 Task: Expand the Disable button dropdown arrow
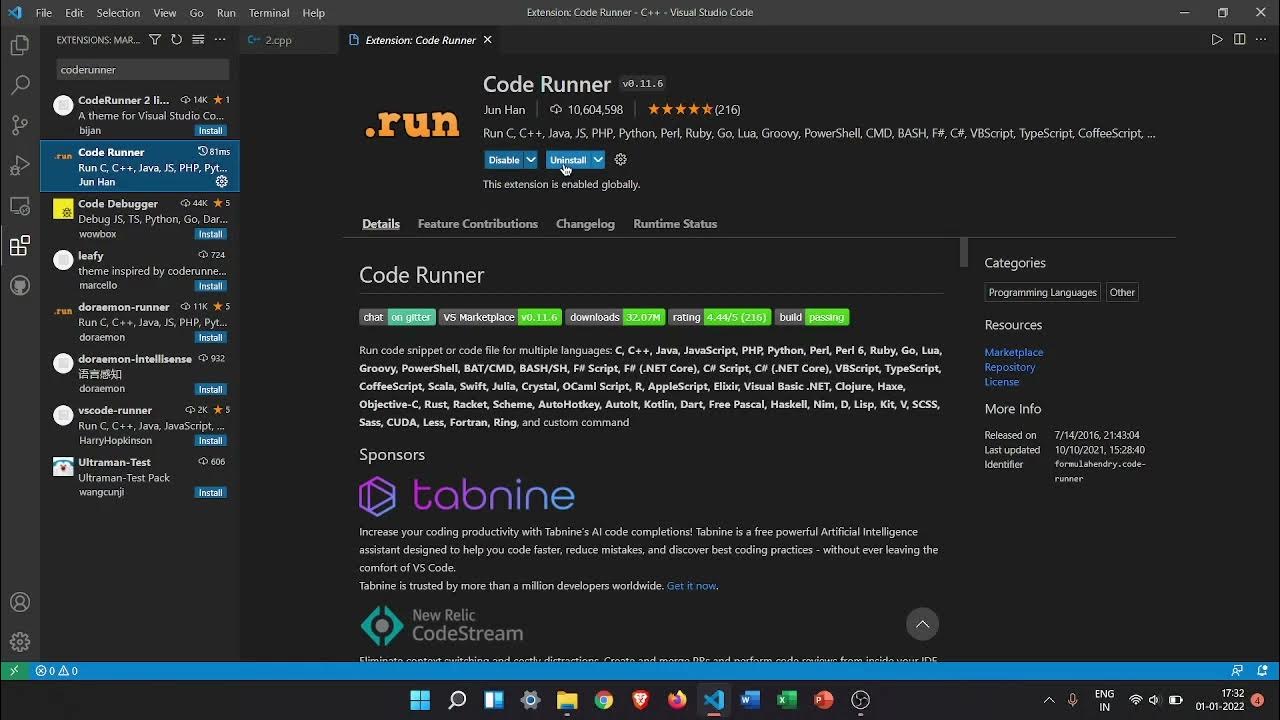pos(531,160)
